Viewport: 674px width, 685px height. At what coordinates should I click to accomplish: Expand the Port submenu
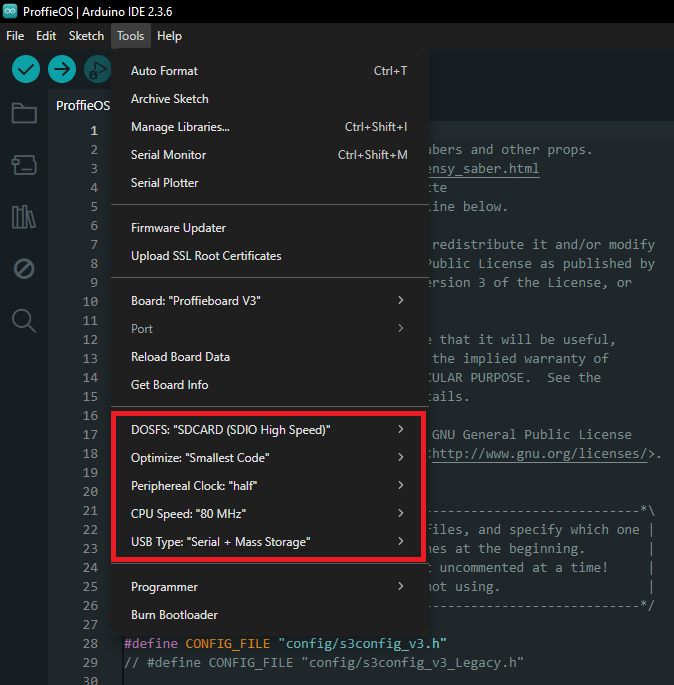pos(269,329)
